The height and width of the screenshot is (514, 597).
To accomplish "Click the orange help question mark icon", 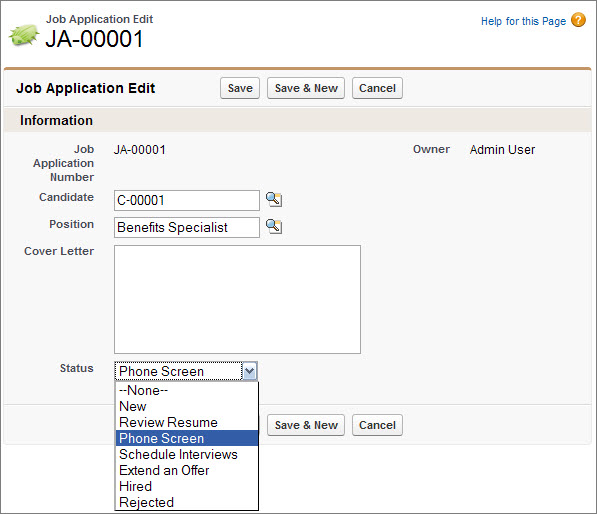I will 578,20.
